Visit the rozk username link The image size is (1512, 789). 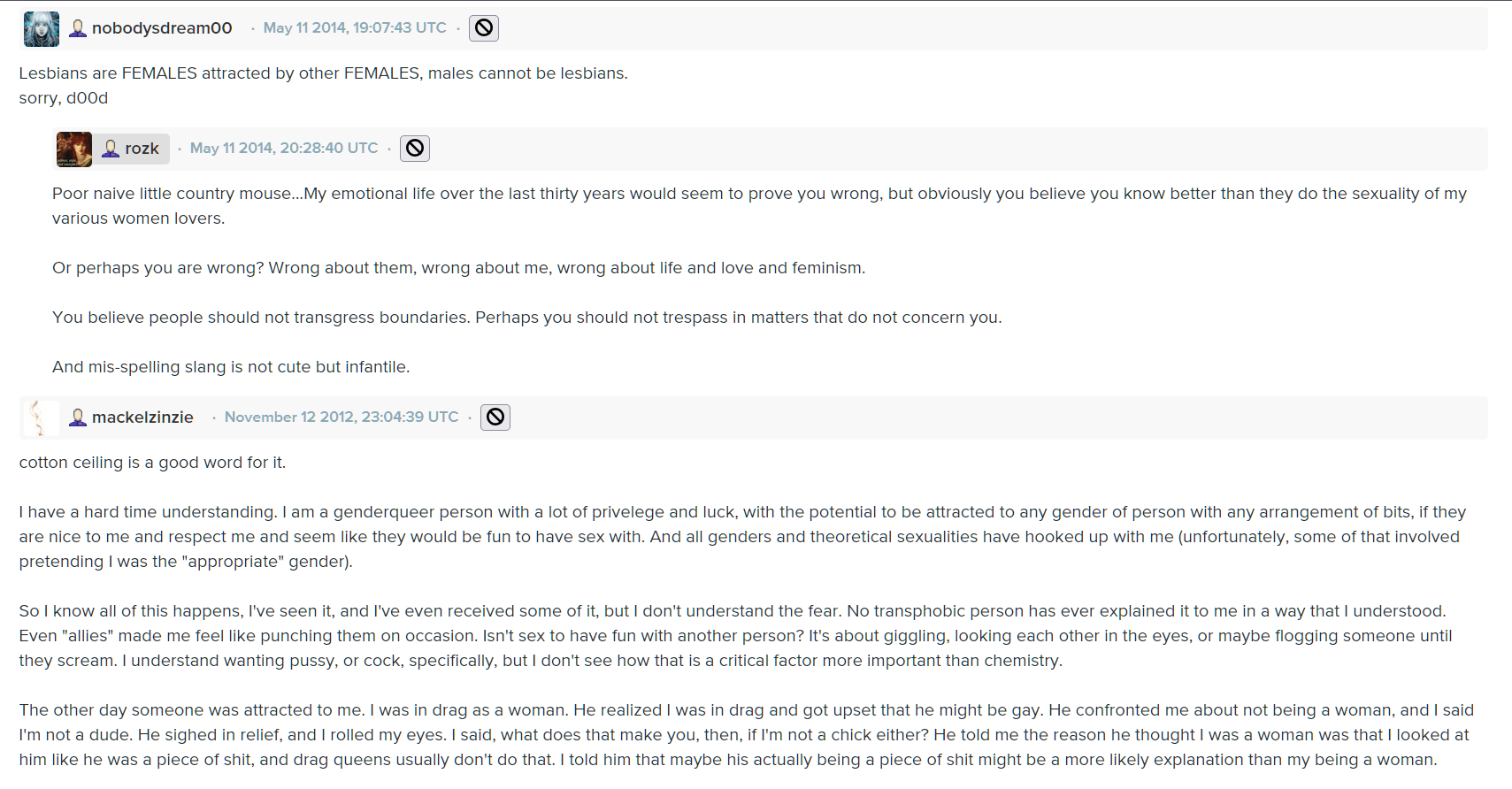pos(142,149)
